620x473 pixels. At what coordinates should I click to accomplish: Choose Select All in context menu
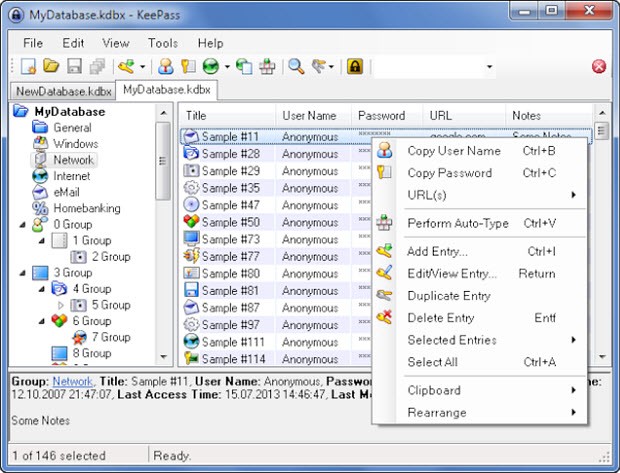tap(479, 362)
